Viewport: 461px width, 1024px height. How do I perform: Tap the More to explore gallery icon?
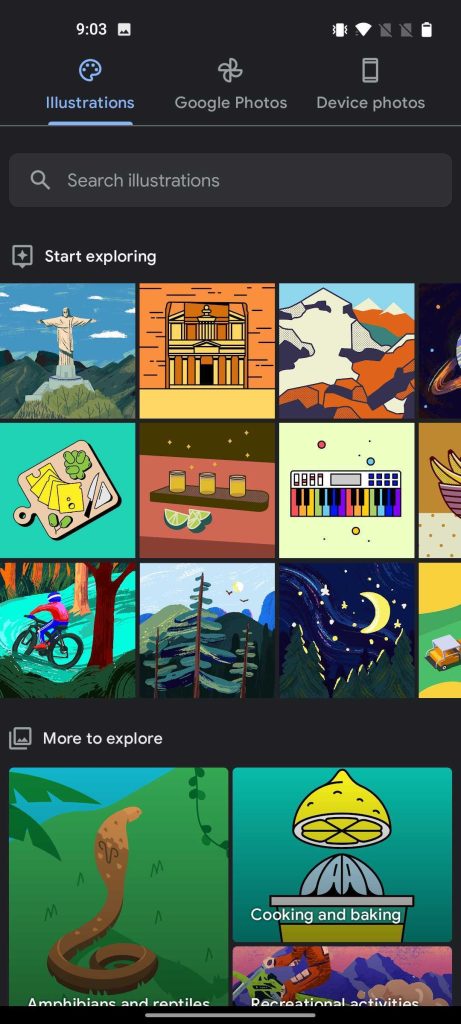click(x=20, y=739)
